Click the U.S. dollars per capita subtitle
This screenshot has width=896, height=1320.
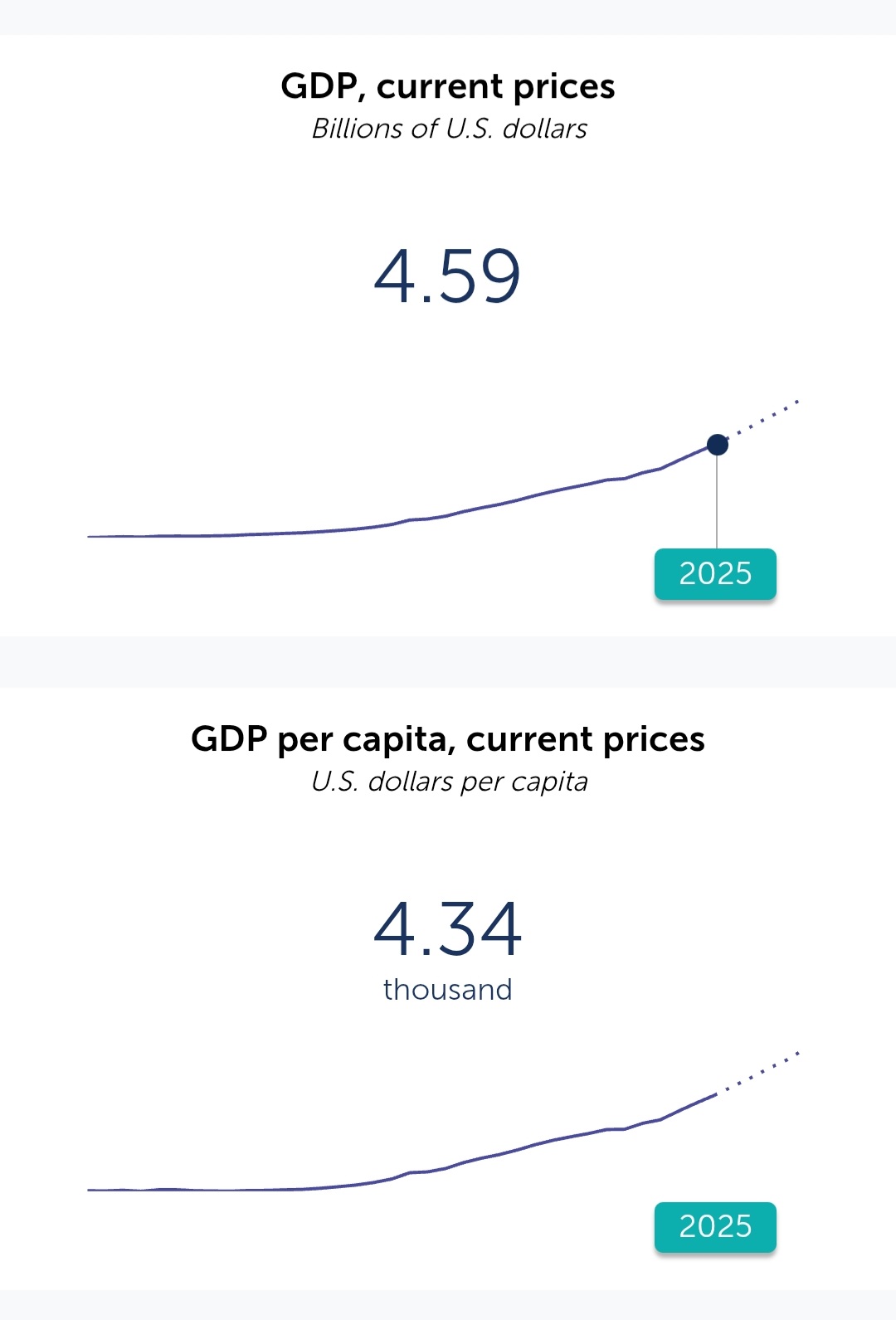449,782
